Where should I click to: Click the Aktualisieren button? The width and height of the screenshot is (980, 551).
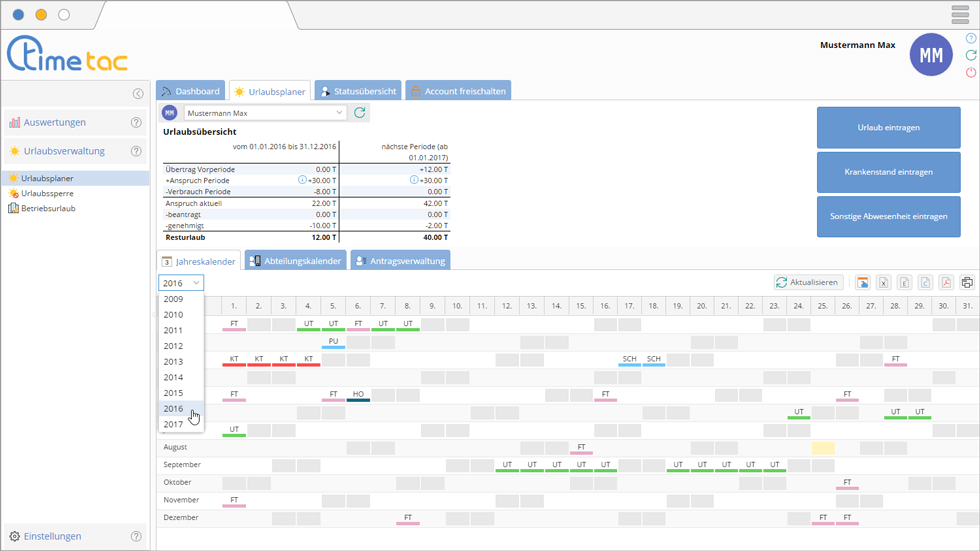[808, 283]
